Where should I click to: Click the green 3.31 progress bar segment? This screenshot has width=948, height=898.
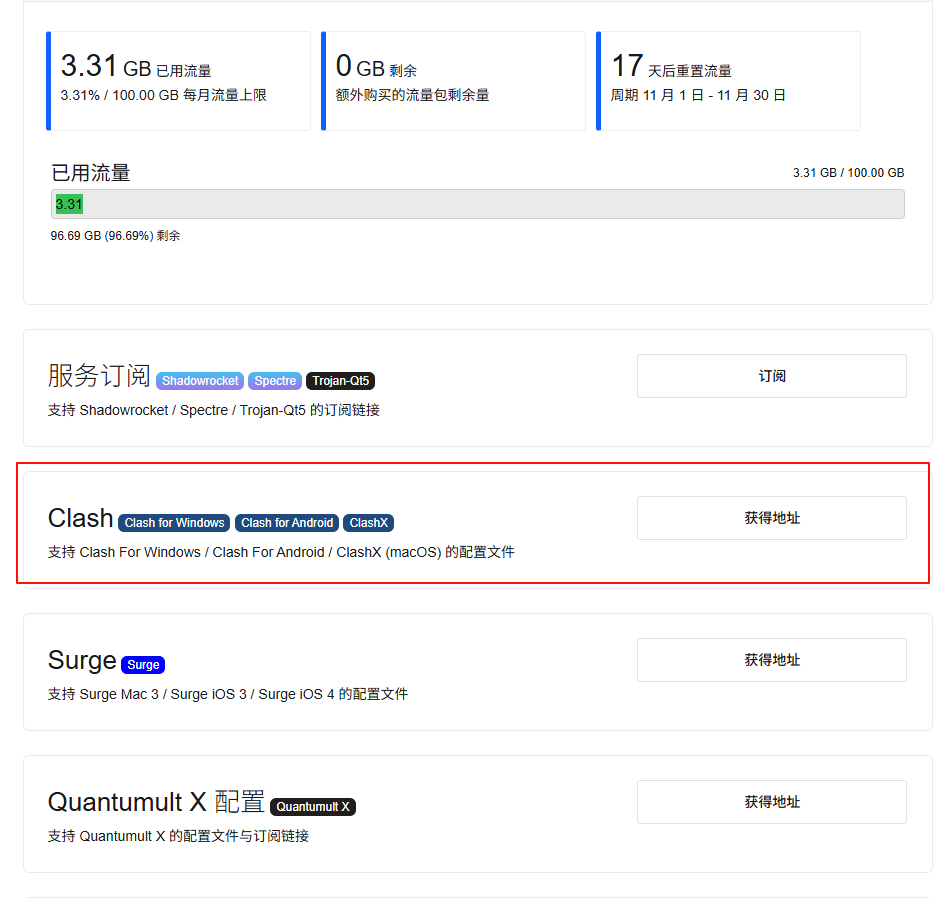click(69, 204)
